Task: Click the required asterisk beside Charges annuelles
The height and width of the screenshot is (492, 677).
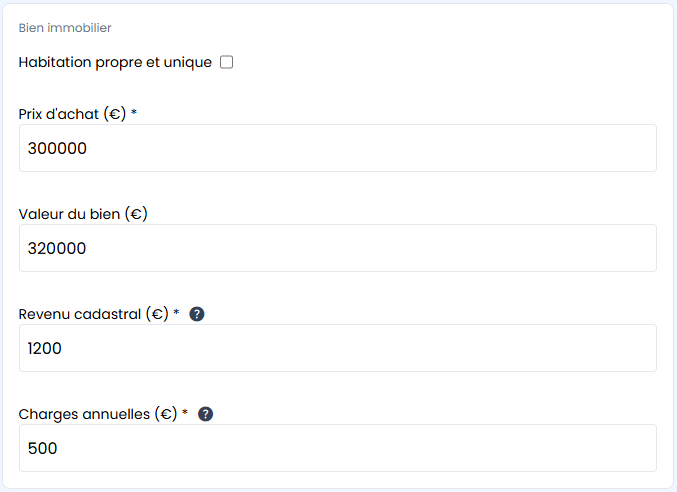Action: coord(185,413)
